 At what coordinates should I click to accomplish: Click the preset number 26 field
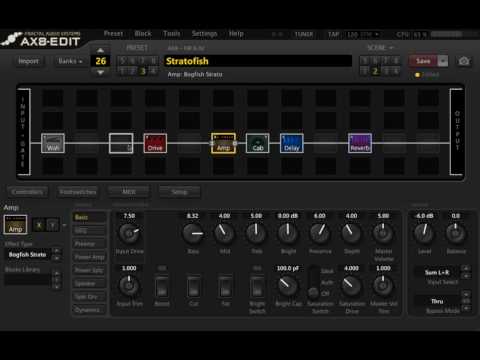pos(100,61)
